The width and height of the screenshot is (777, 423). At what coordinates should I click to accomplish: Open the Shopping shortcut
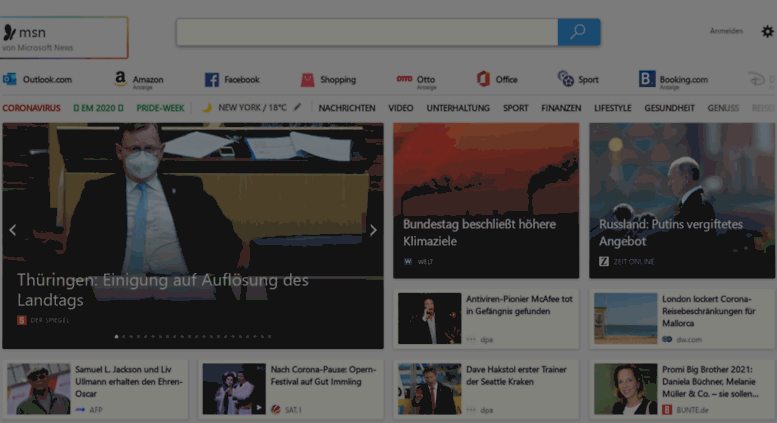[328, 79]
